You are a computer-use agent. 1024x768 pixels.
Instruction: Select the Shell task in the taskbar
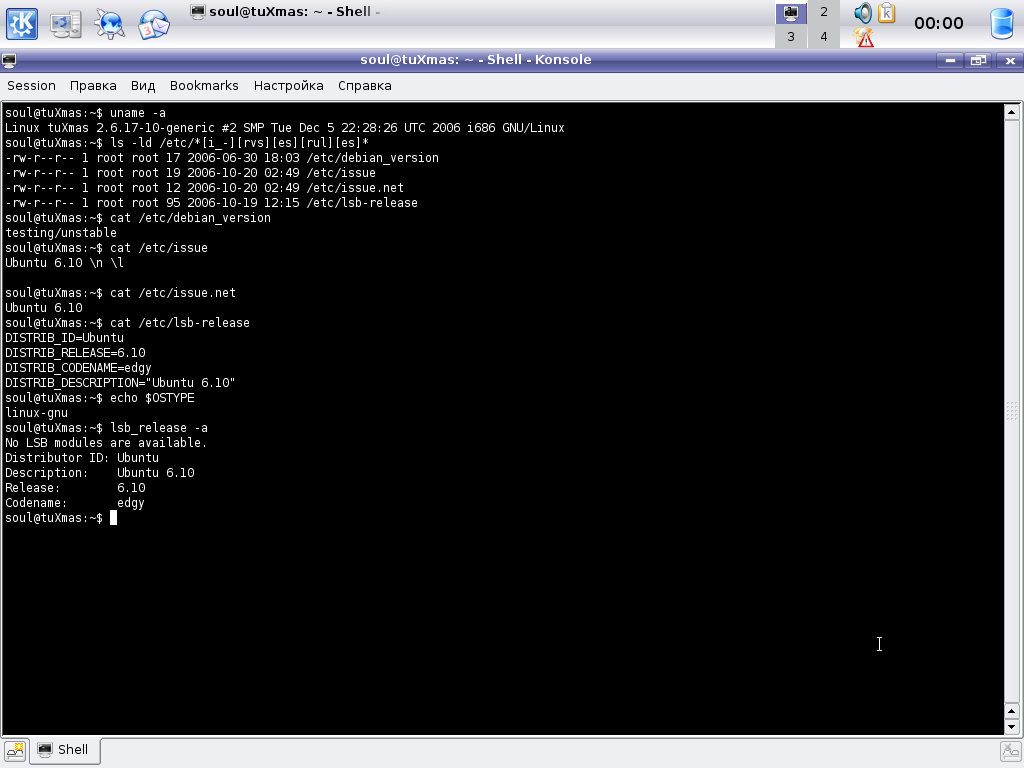pos(285,12)
